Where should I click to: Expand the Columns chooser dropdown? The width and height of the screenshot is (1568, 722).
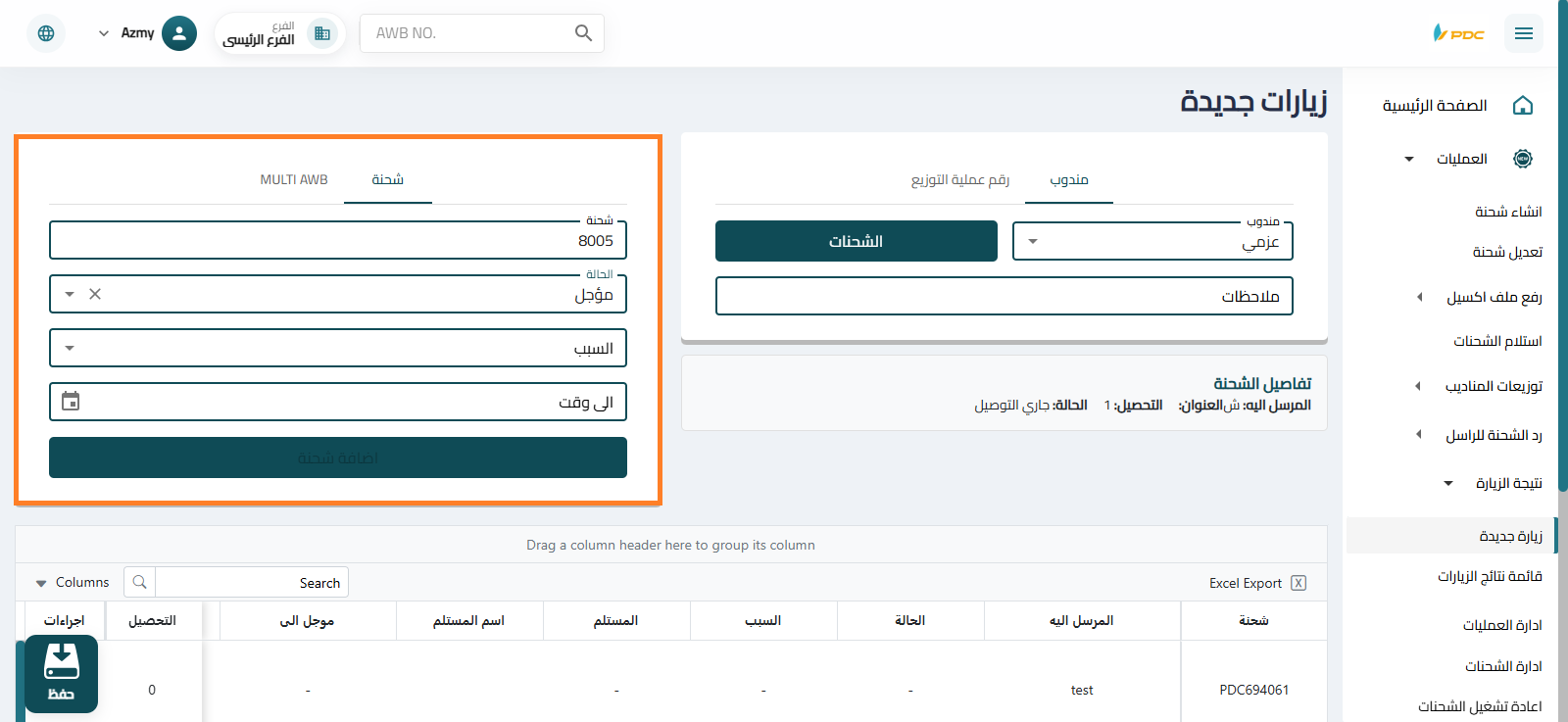click(x=73, y=583)
